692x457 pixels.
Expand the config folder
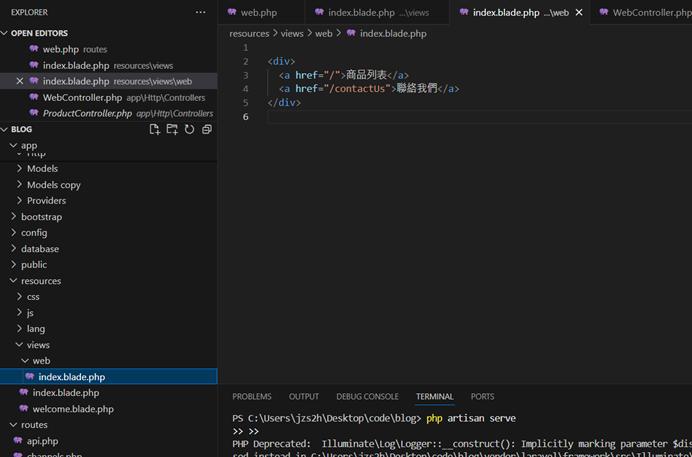tap(14, 232)
